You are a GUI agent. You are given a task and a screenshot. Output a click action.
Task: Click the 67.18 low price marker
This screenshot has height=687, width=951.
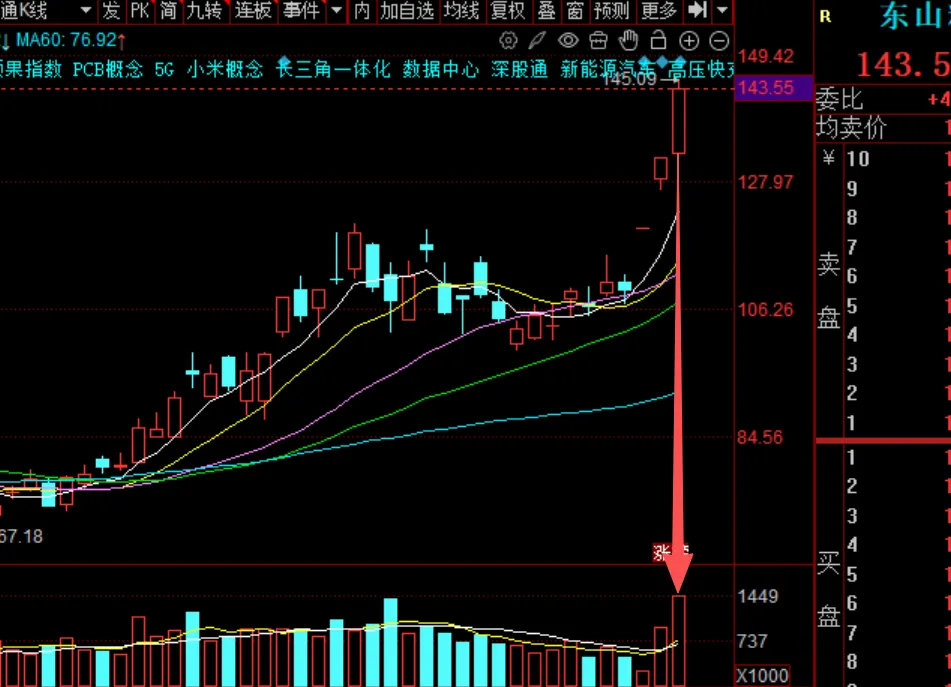(21, 537)
